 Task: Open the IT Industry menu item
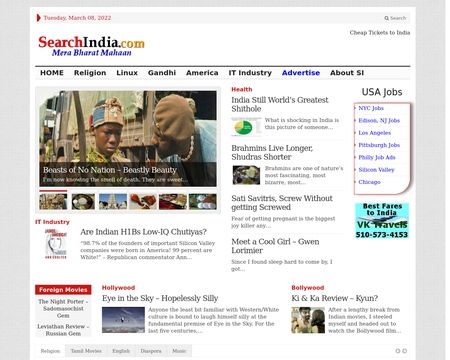tap(250, 73)
